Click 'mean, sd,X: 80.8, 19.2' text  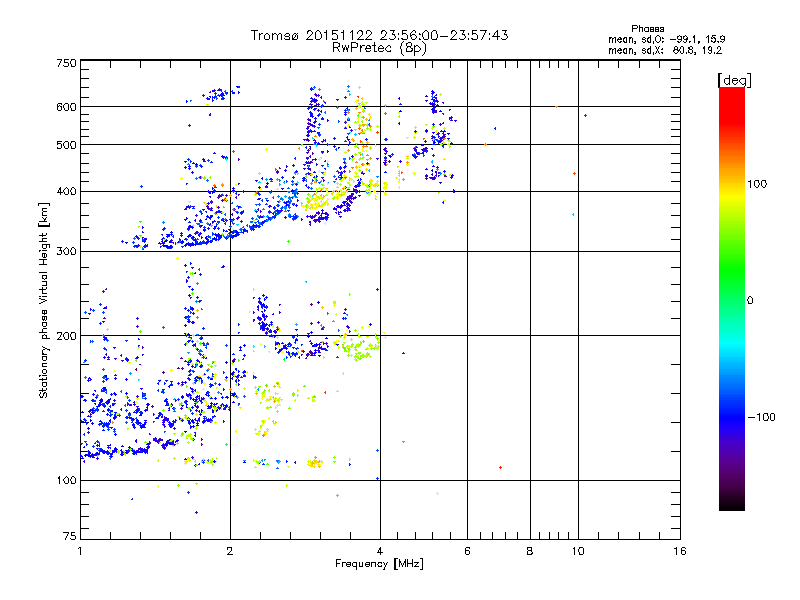coord(665,50)
